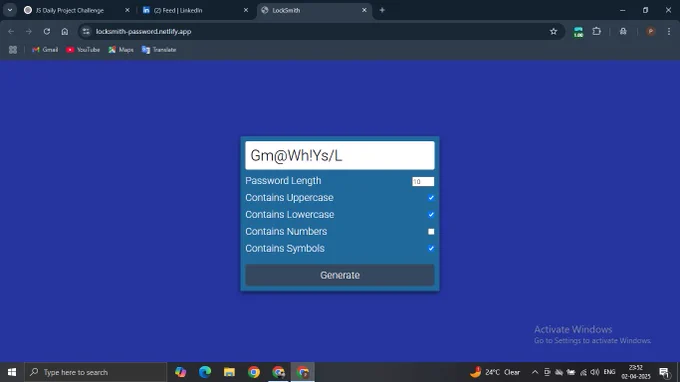
Task: Launch Microsoft Edge from taskbar
Action: (205, 372)
